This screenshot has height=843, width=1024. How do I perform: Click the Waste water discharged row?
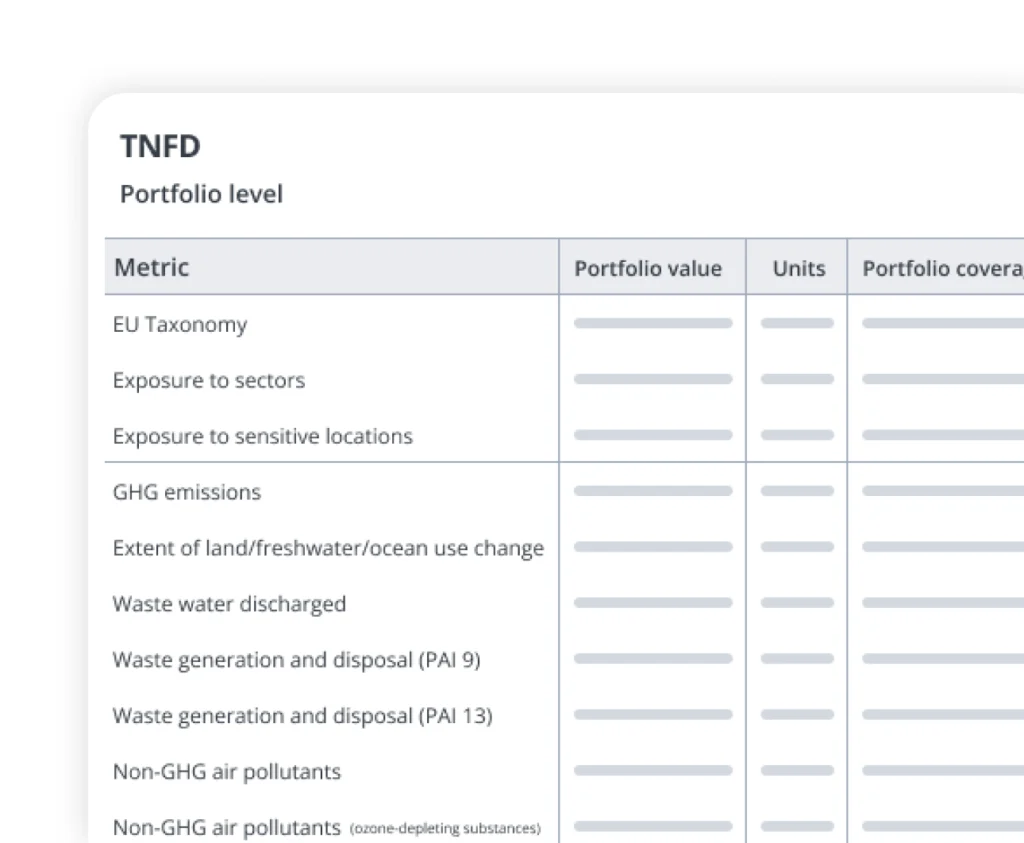pyautogui.click(x=229, y=604)
